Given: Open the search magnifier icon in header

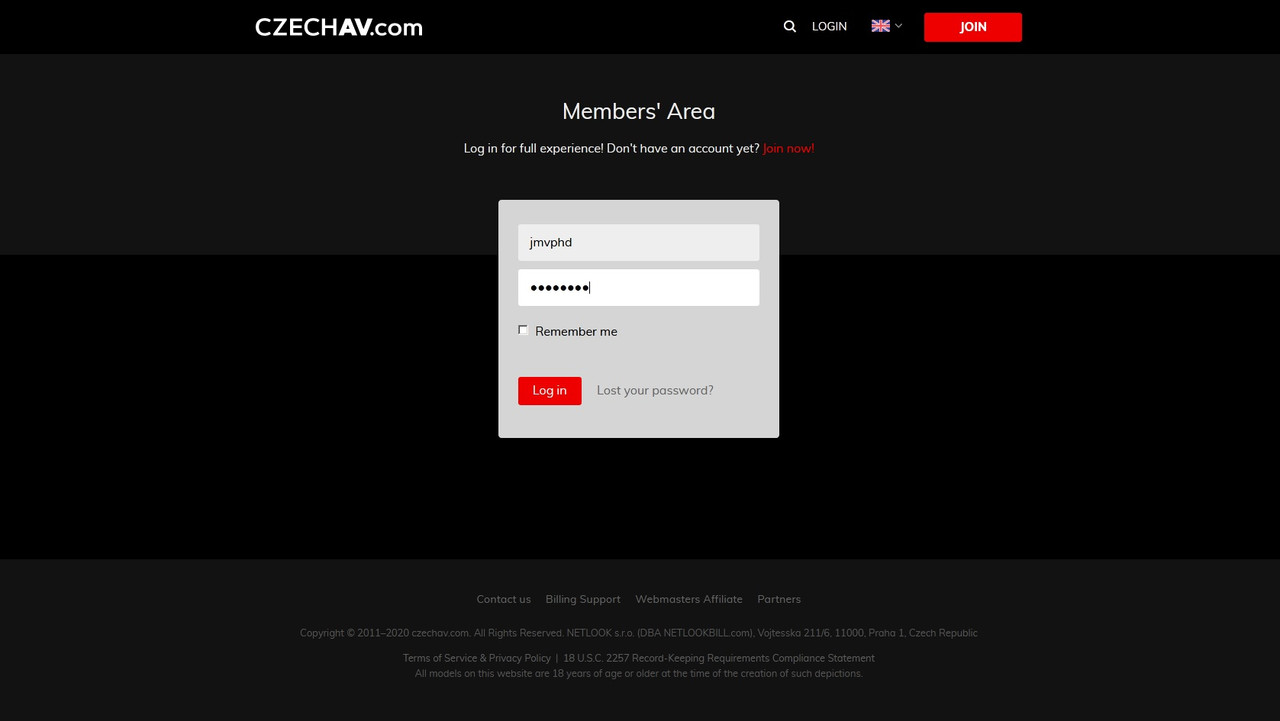Looking at the screenshot, I should [x=790, y=27].
